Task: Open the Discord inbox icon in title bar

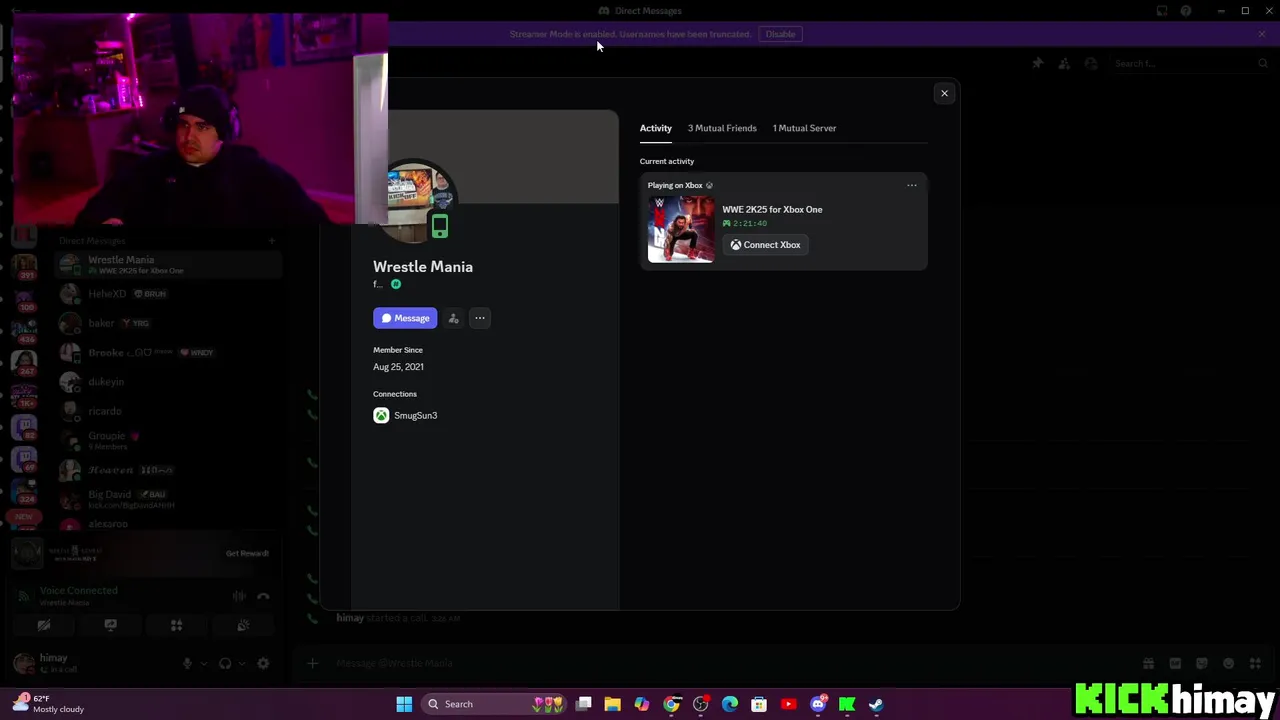Action: click(1162, 11)
